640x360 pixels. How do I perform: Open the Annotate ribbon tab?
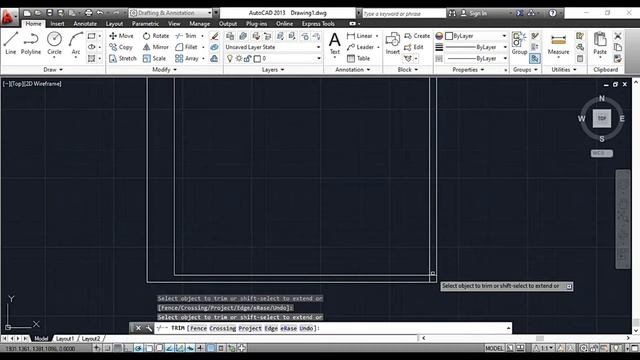pyautogui.click(x=85, y=24)
